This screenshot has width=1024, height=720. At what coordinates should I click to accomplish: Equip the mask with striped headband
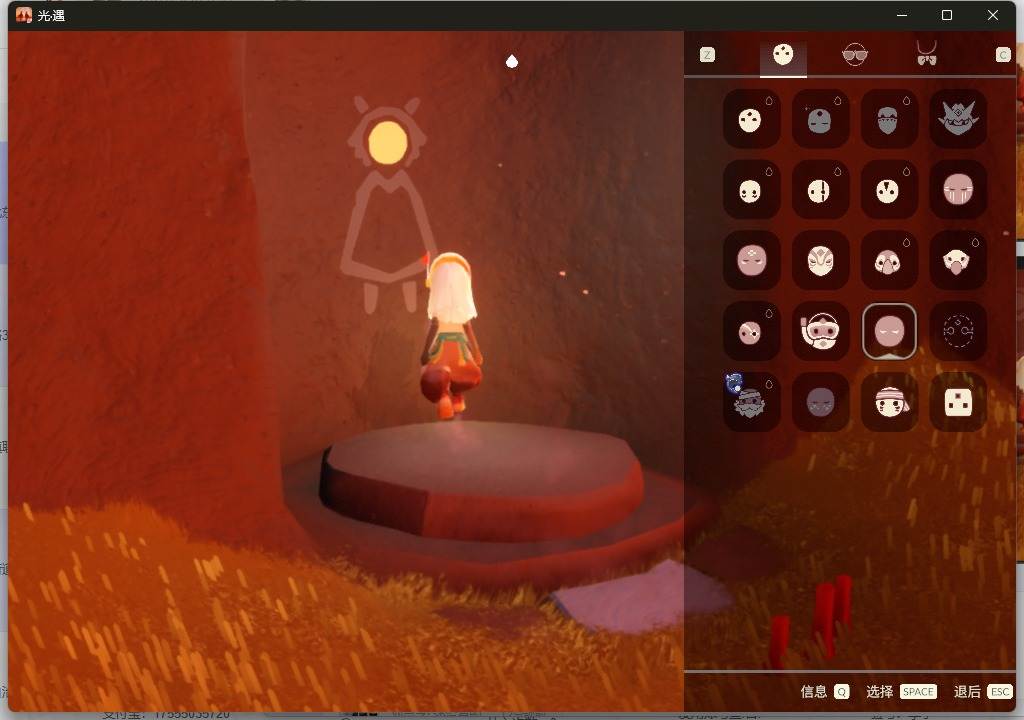889,402
